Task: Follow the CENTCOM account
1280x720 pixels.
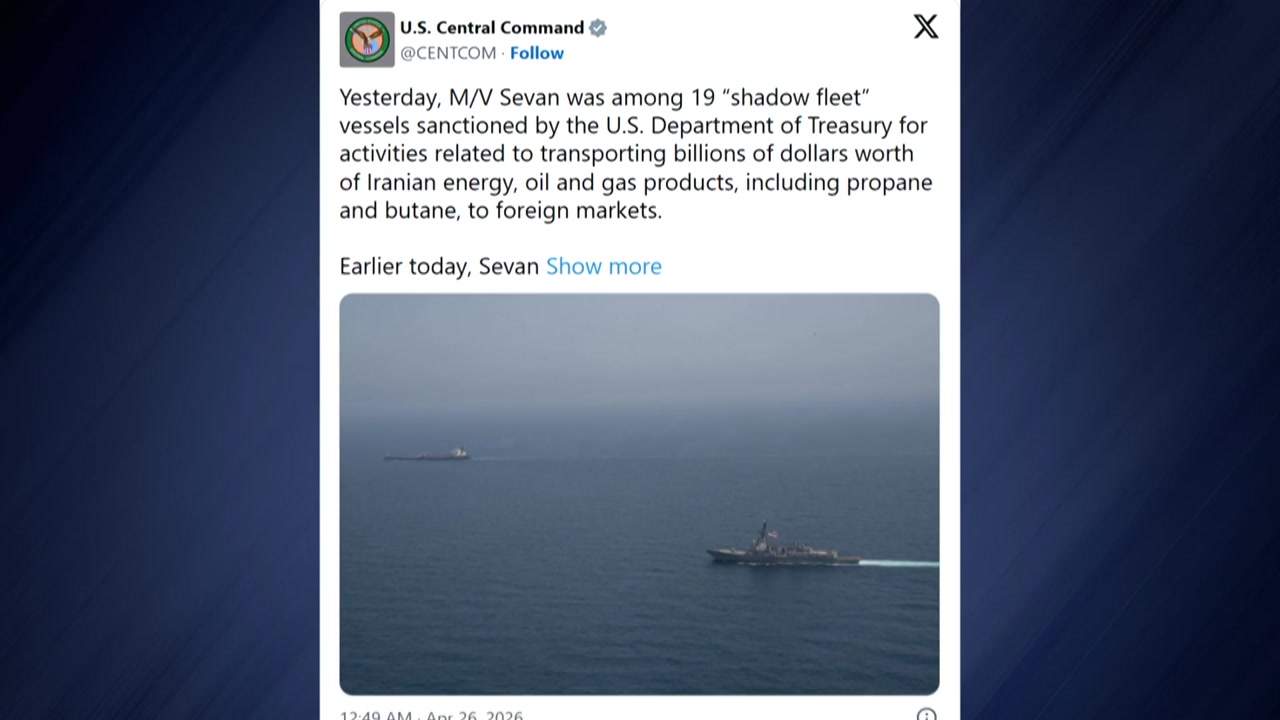Action: [537, 53]
